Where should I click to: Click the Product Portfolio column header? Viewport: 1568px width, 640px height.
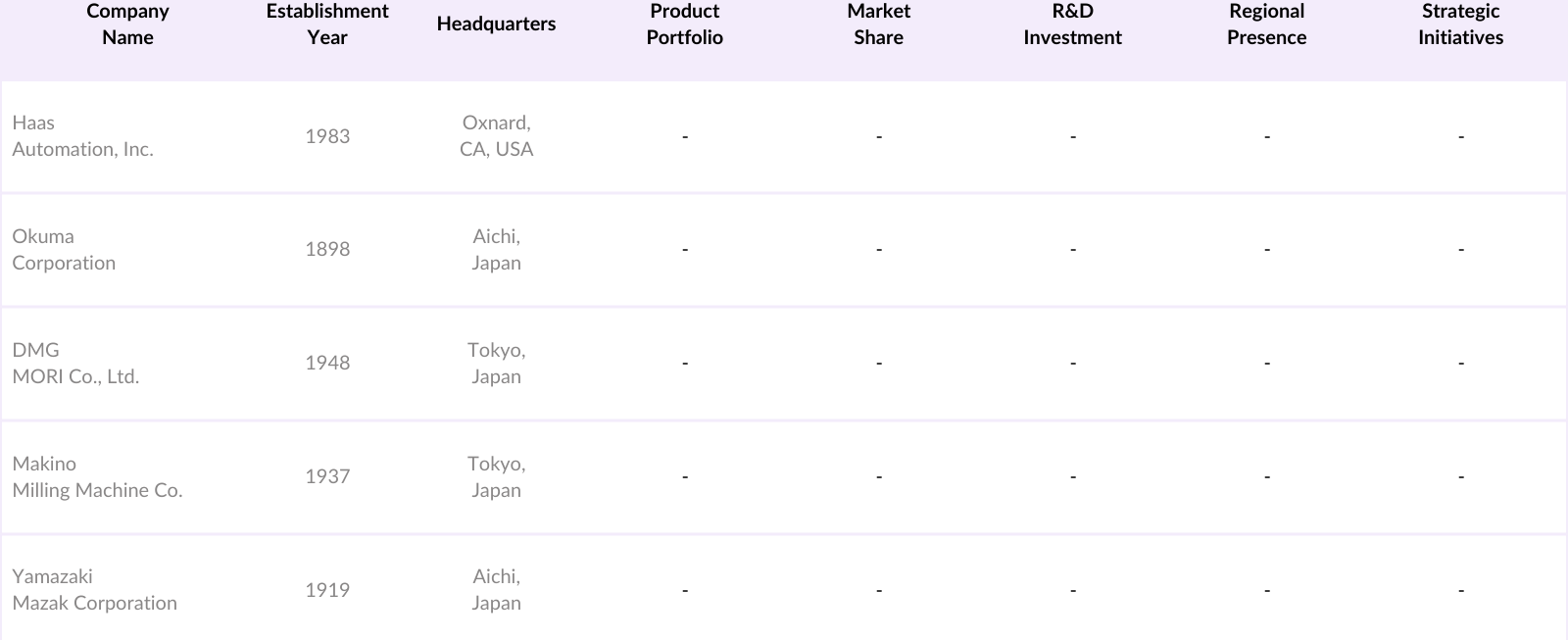684,25
